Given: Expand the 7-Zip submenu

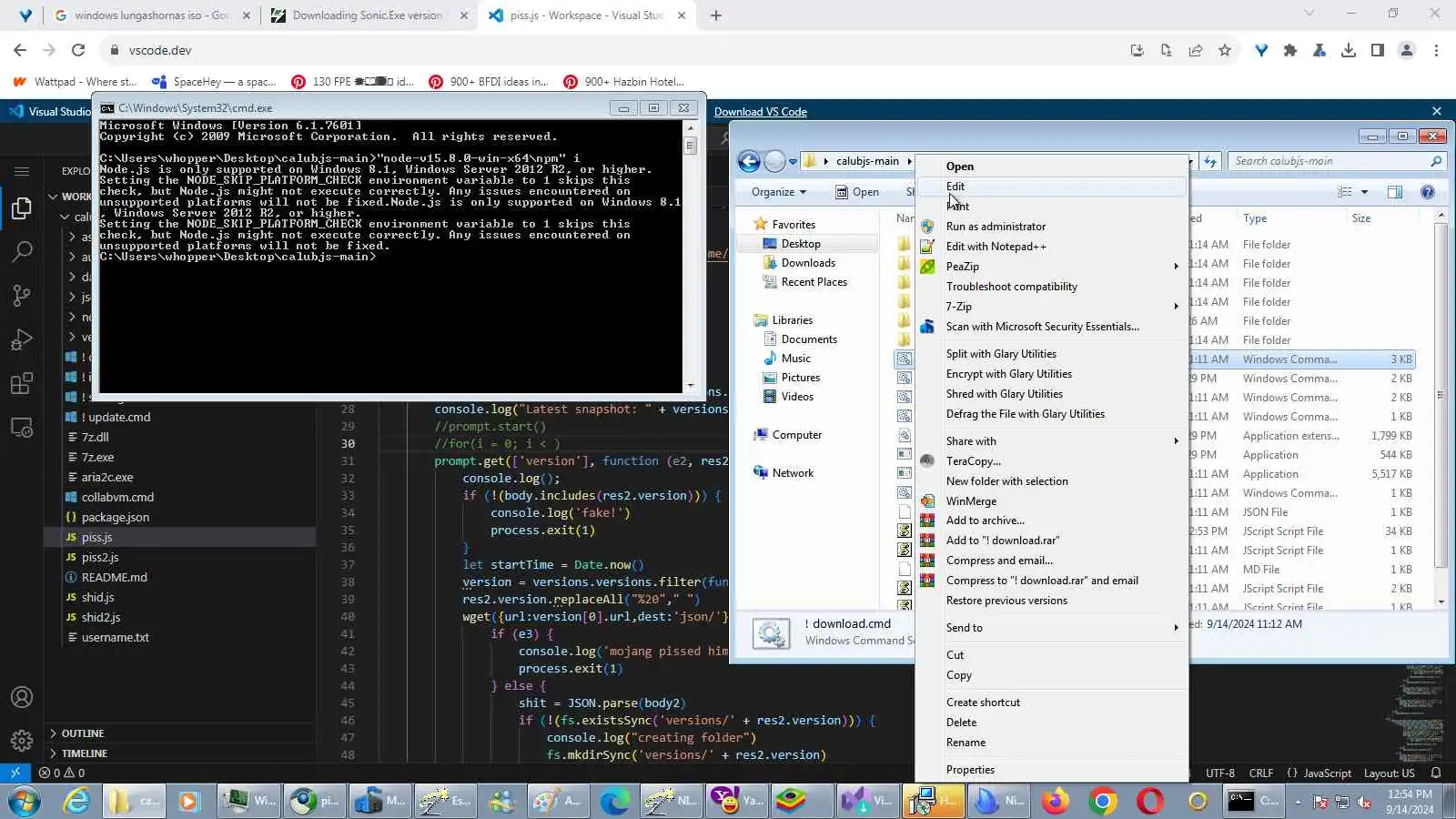Looking at the screenshot, I should [1053, 307].
